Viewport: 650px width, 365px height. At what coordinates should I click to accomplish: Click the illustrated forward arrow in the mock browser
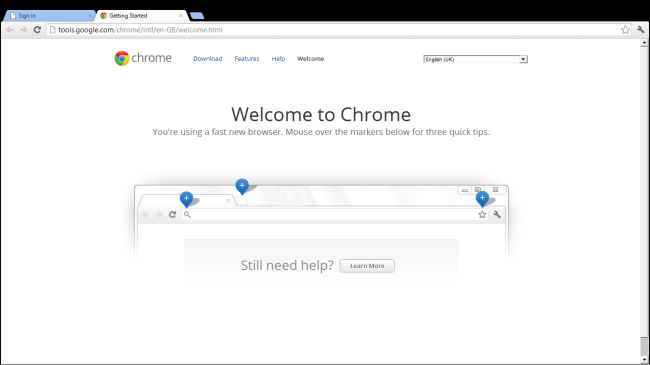coord(159,214)
